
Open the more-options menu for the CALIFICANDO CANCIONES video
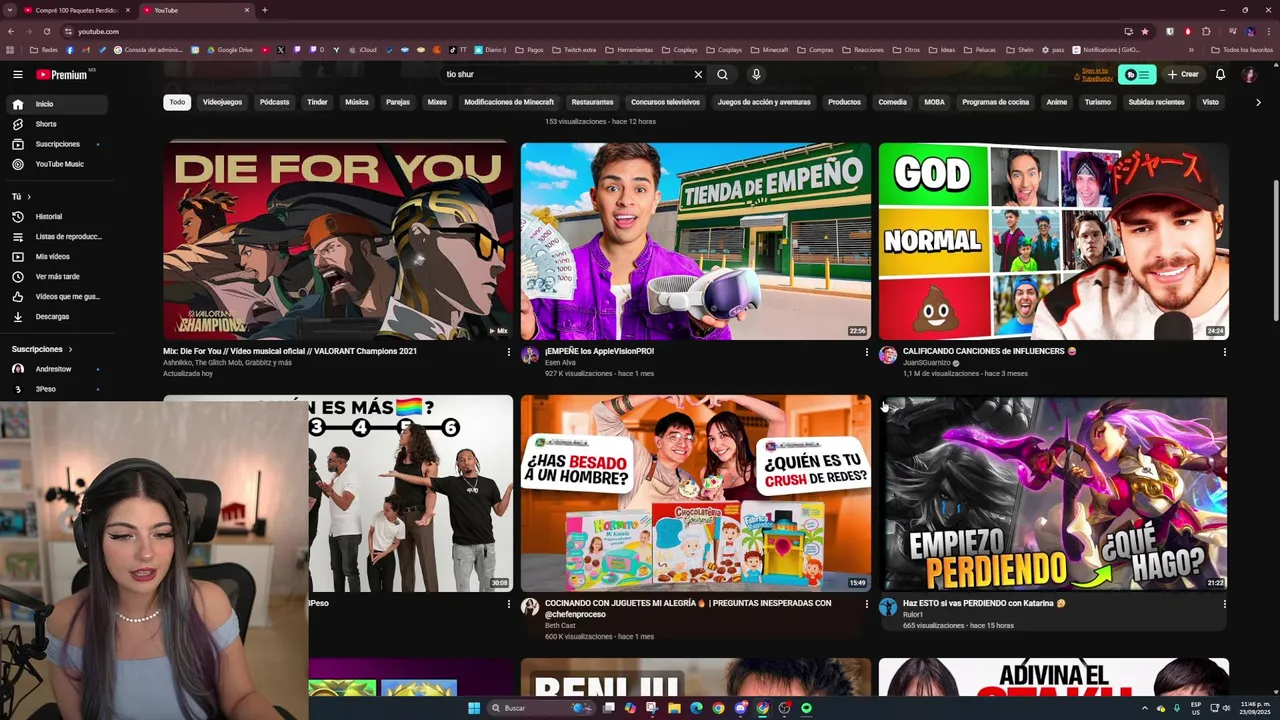[1224, 352]
